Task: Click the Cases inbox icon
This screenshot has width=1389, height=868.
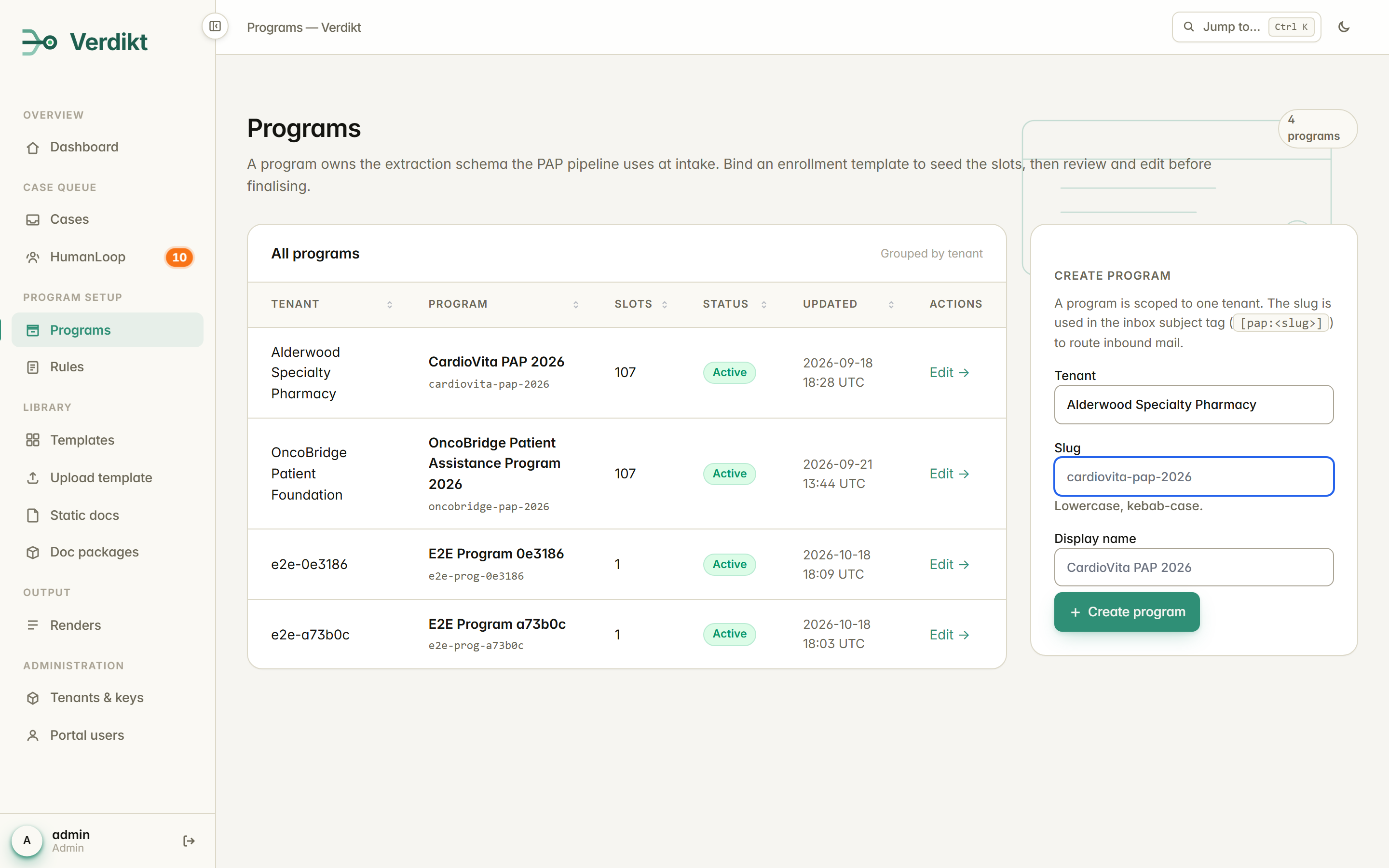Action: click(33, 220)
